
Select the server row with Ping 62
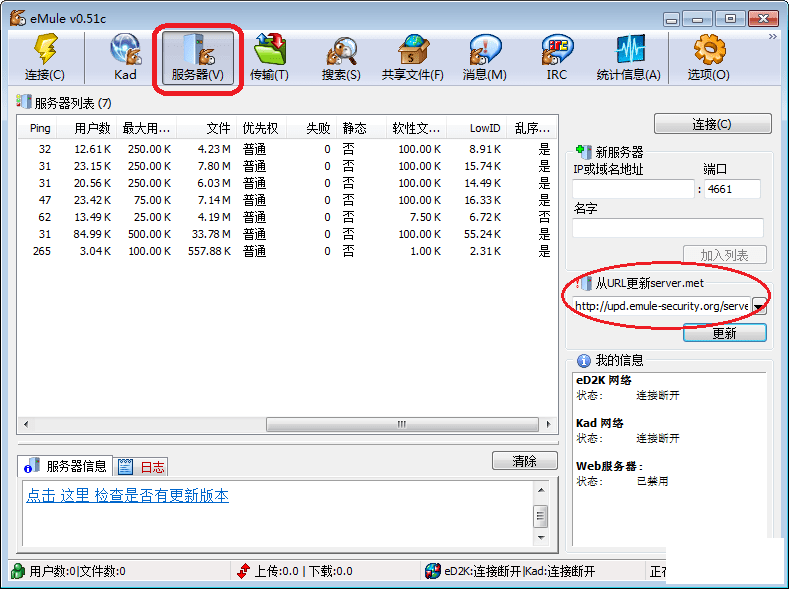[x=287, y=217]
